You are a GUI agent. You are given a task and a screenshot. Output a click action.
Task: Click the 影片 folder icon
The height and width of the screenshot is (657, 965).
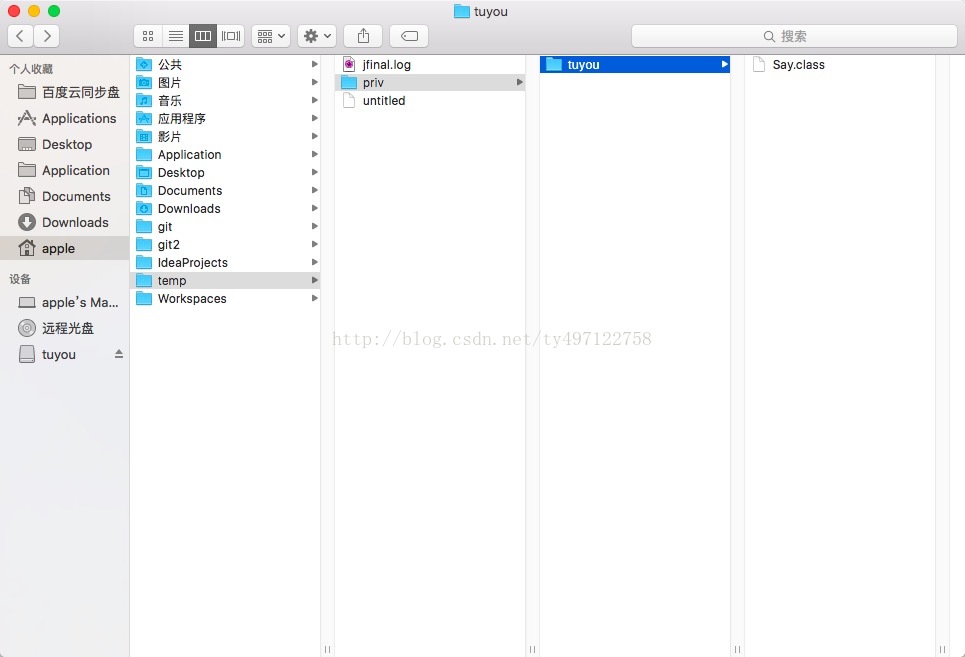tap(144, 137)
